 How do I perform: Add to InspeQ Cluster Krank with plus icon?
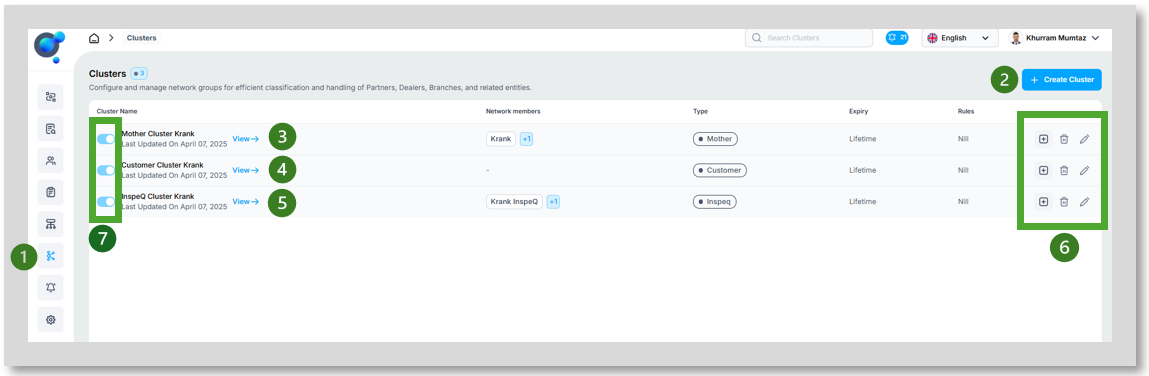tap(1043, 202)
